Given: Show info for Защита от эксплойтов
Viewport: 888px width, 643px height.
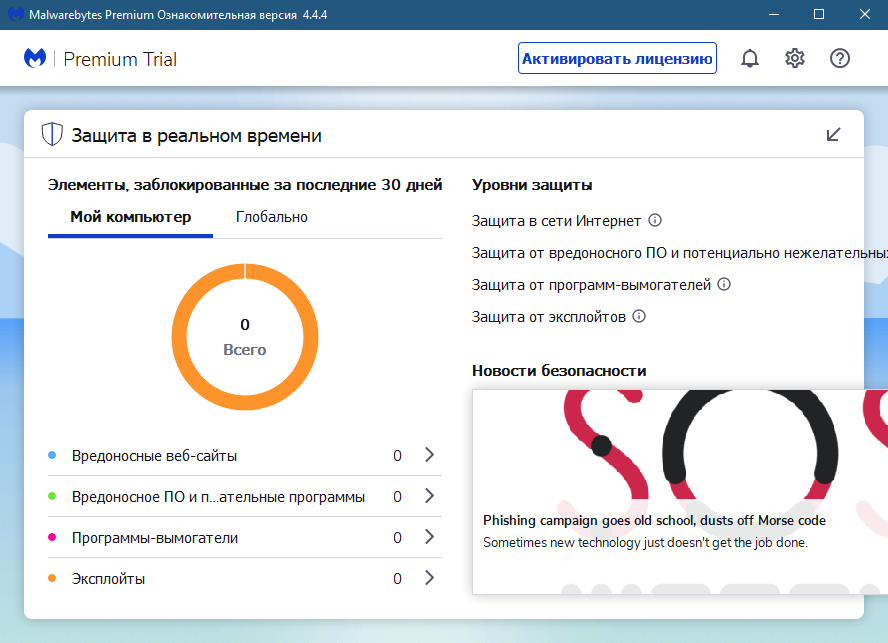Looking at the screenshot, I should point(639,316).
